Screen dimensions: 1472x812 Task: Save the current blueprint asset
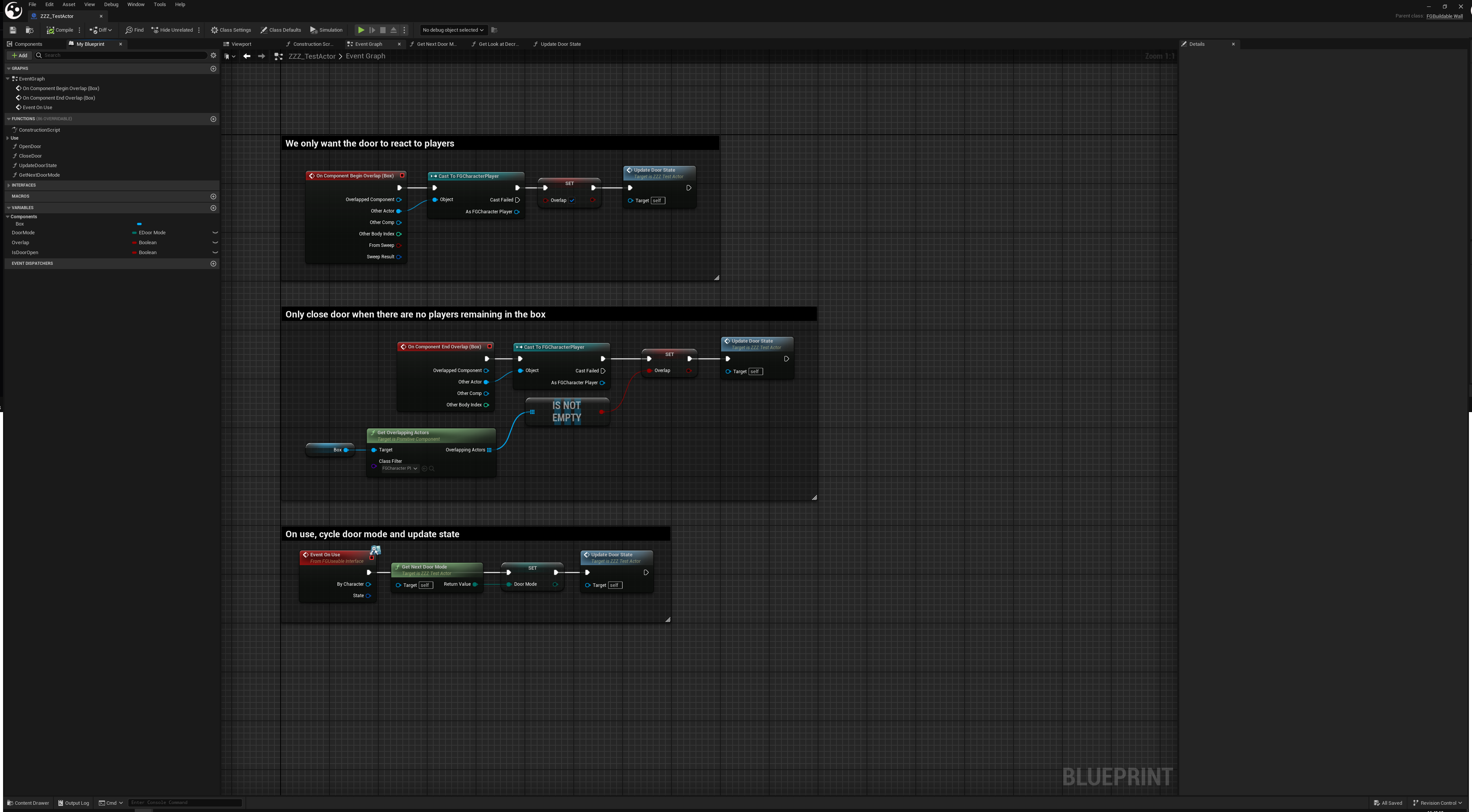pyautogui.click(x=13, y=30)
